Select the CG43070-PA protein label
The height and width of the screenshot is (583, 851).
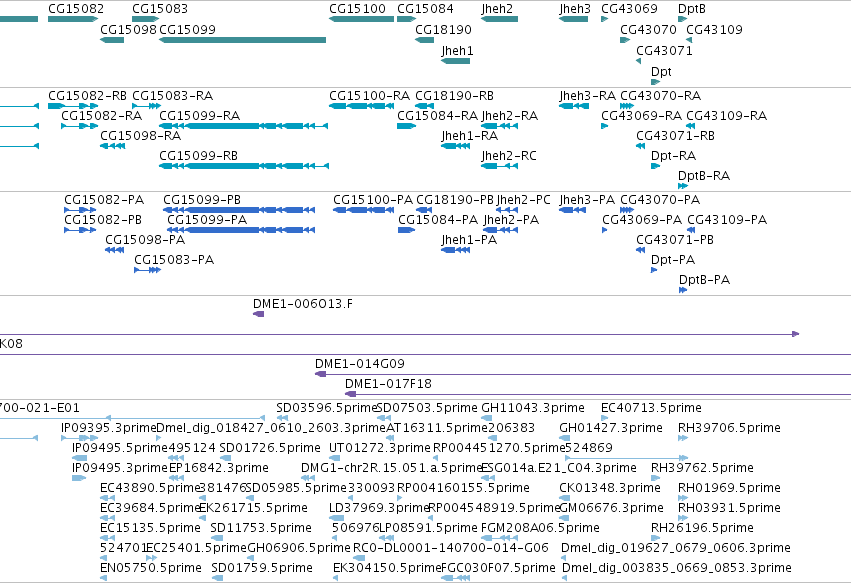click(660, 200)
